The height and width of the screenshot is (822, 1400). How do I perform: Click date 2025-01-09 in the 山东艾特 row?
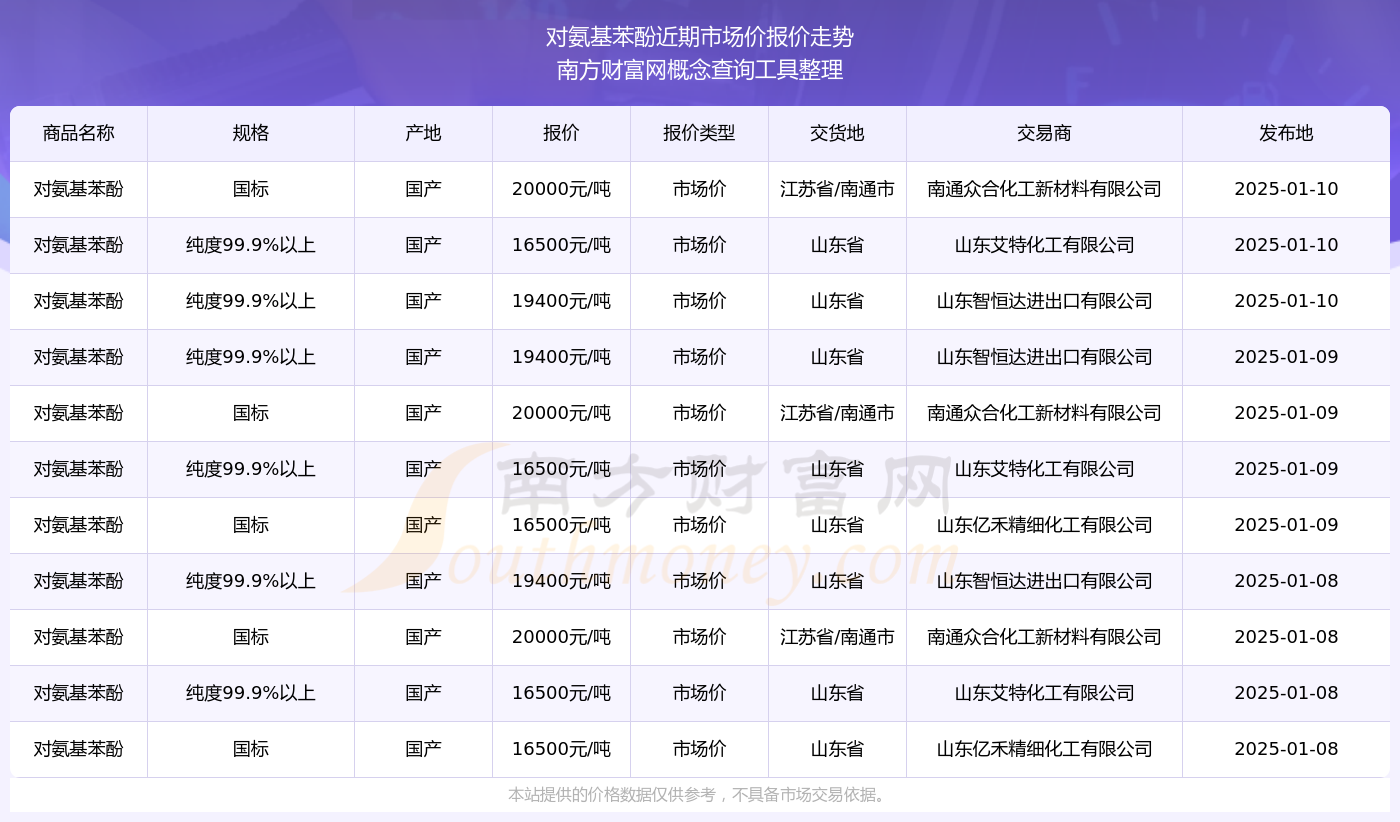1286,469
